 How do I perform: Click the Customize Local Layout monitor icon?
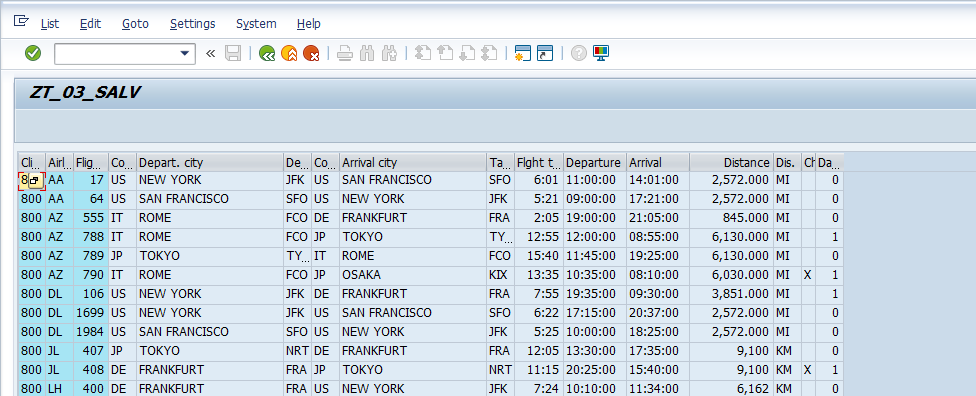click(x=601, y=54)
